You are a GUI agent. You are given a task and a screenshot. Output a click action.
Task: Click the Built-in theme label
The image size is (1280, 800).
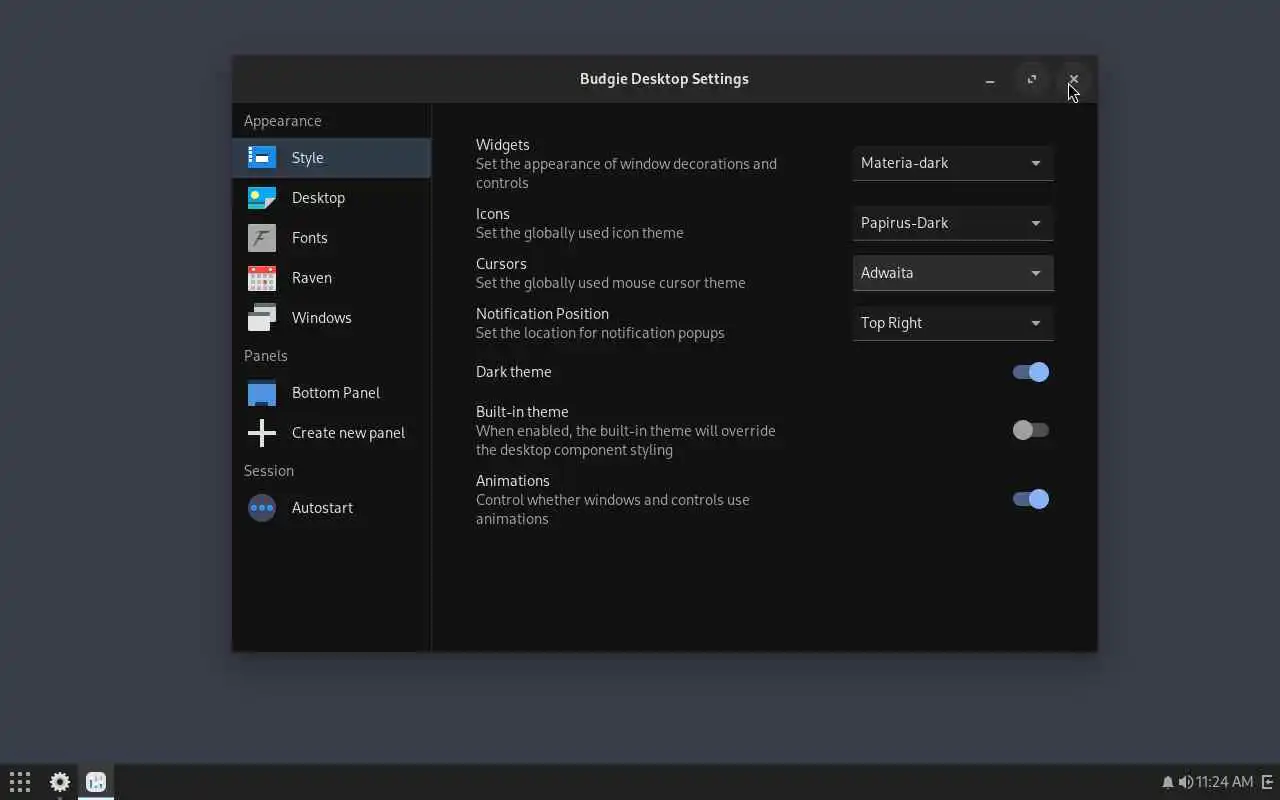(522, 412)
